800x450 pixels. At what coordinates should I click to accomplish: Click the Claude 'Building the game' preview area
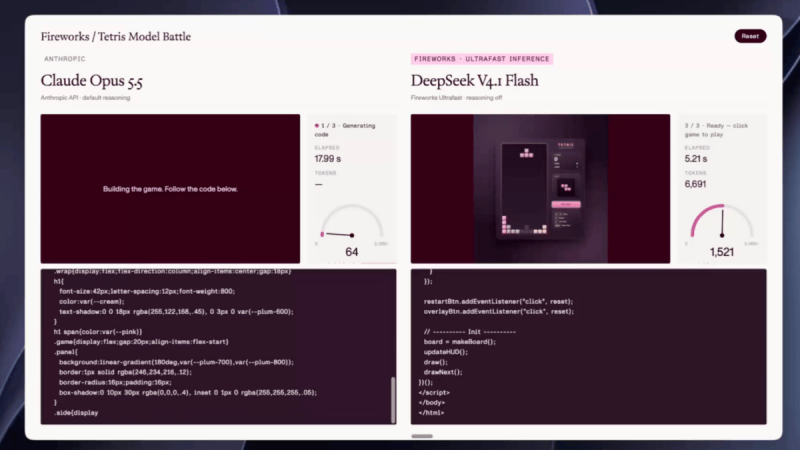[x=170, y=189]
